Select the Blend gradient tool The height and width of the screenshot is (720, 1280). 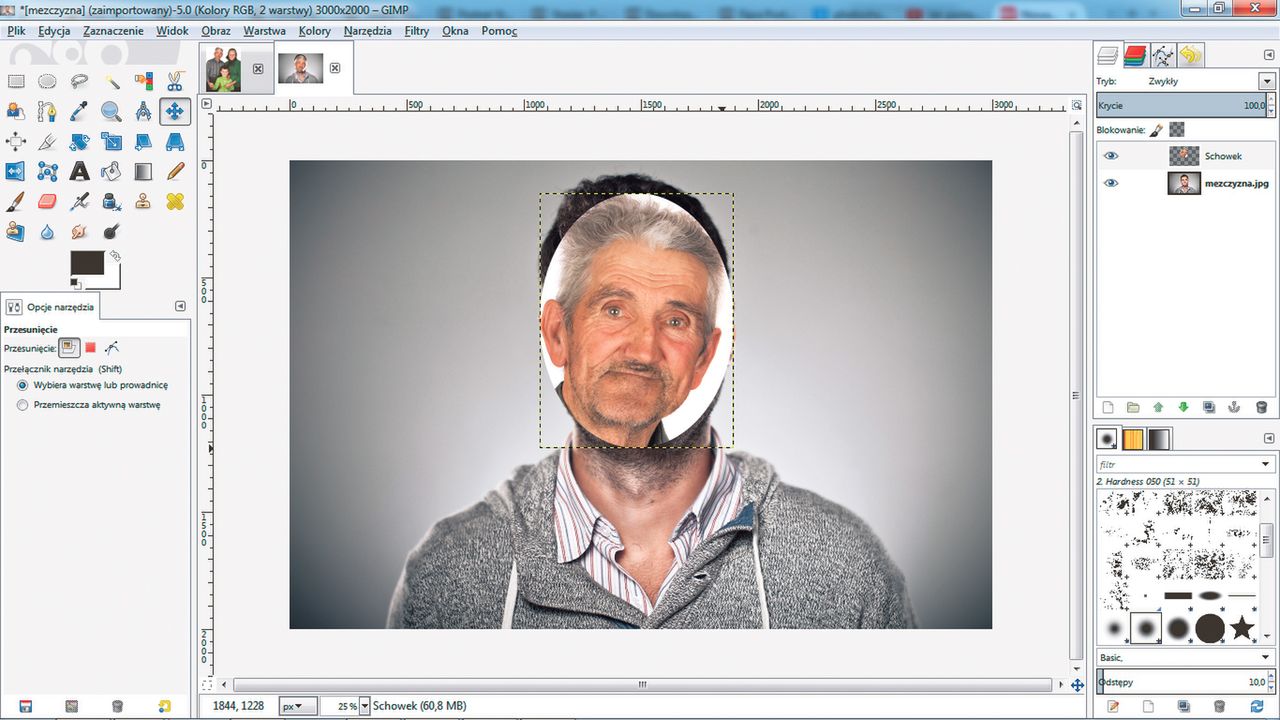click(x=143, y=171)
